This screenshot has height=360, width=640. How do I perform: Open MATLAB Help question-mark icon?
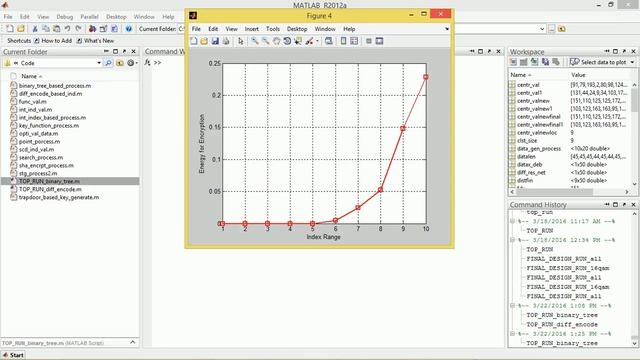129,29
